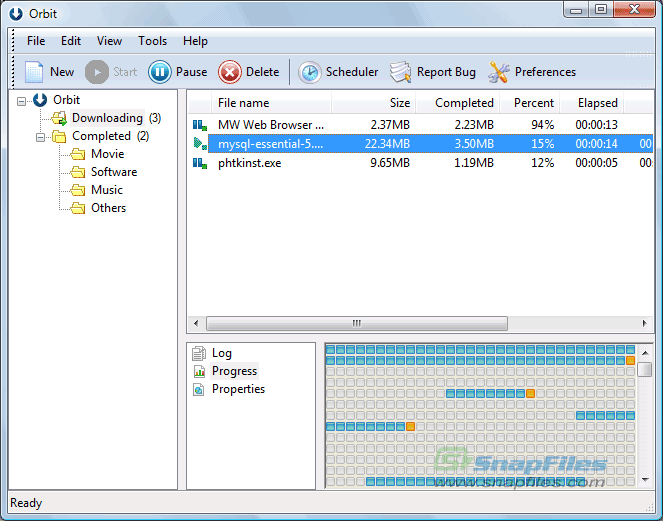The width and height of the screenshot is (663, 521).
Task: Click the Movie folder icon
Action: (x=78, y=154)
